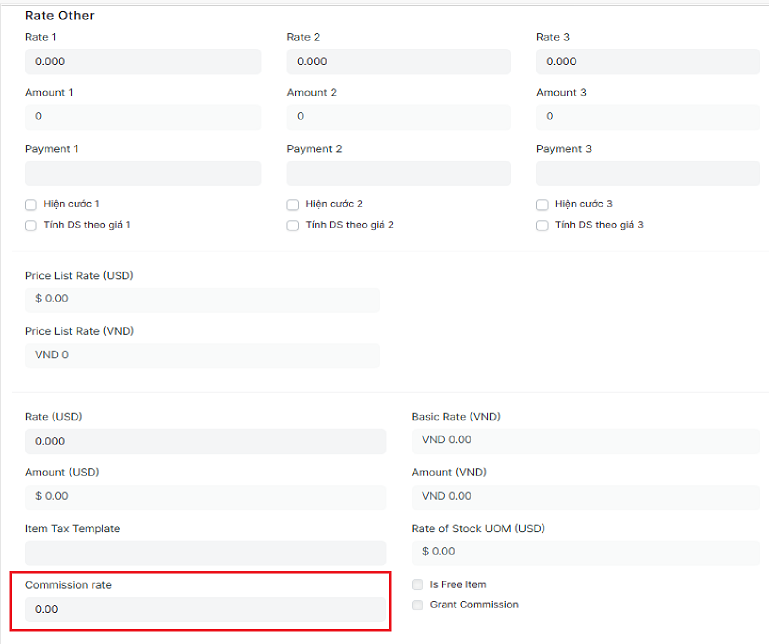Click into the Amount 1 field
This screenshot has height=644, width=769.
142,117
